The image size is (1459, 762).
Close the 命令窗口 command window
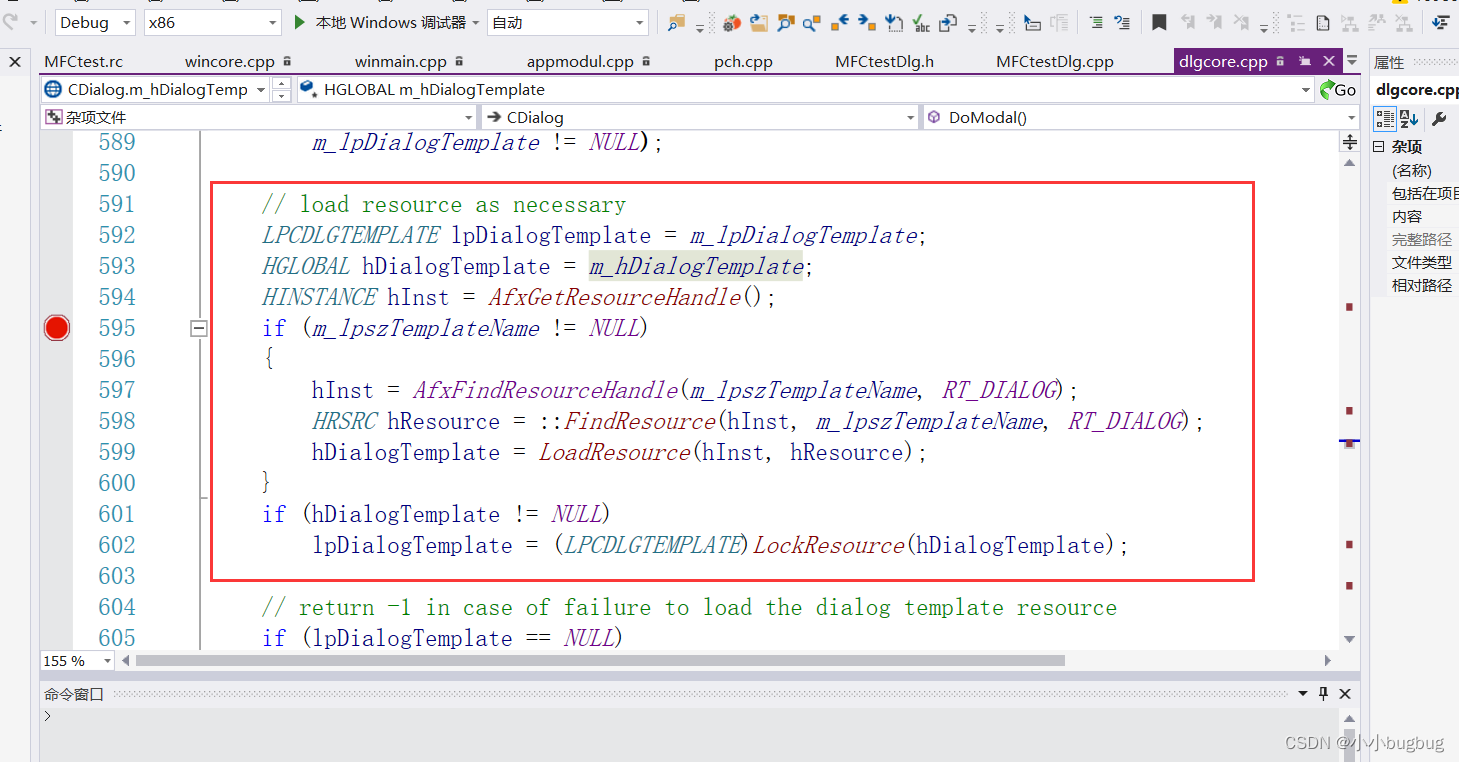point(1344,693)
